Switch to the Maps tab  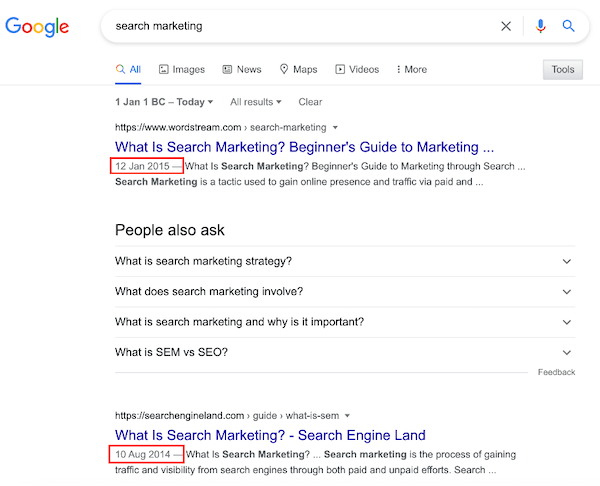pos(298,69)
